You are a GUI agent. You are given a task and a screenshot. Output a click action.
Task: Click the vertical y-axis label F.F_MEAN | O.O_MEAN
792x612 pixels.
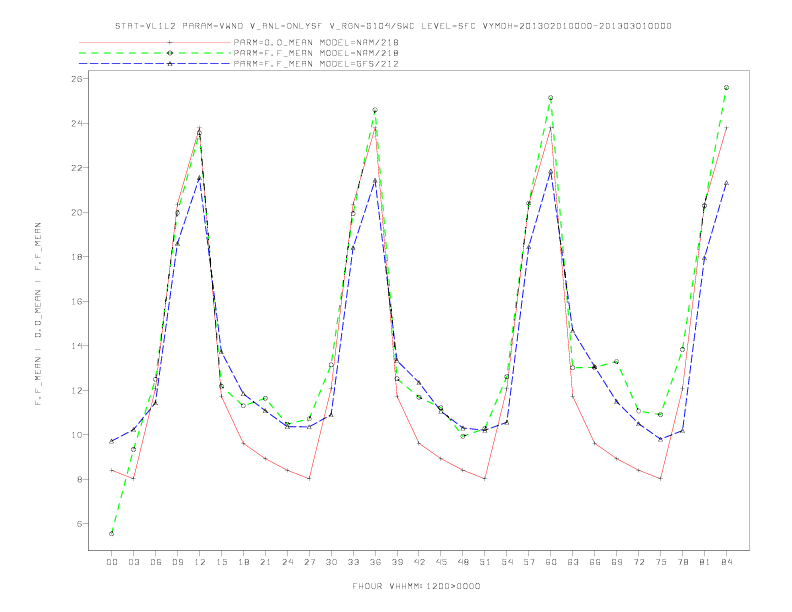[38, 314]
